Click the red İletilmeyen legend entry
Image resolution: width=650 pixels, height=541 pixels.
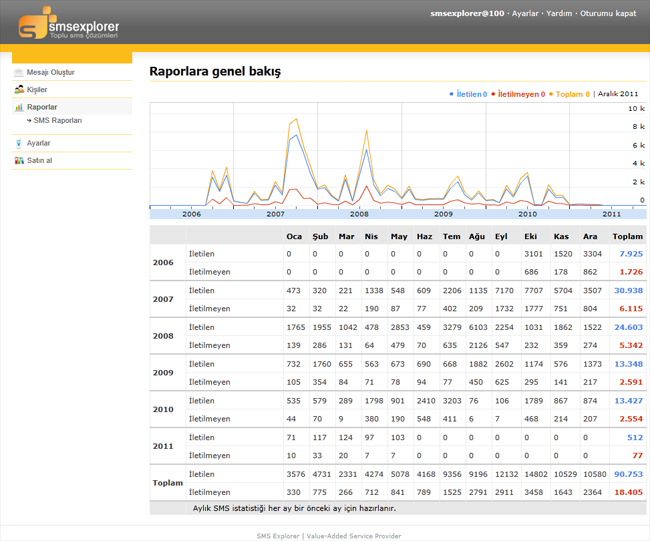[521, 94]
